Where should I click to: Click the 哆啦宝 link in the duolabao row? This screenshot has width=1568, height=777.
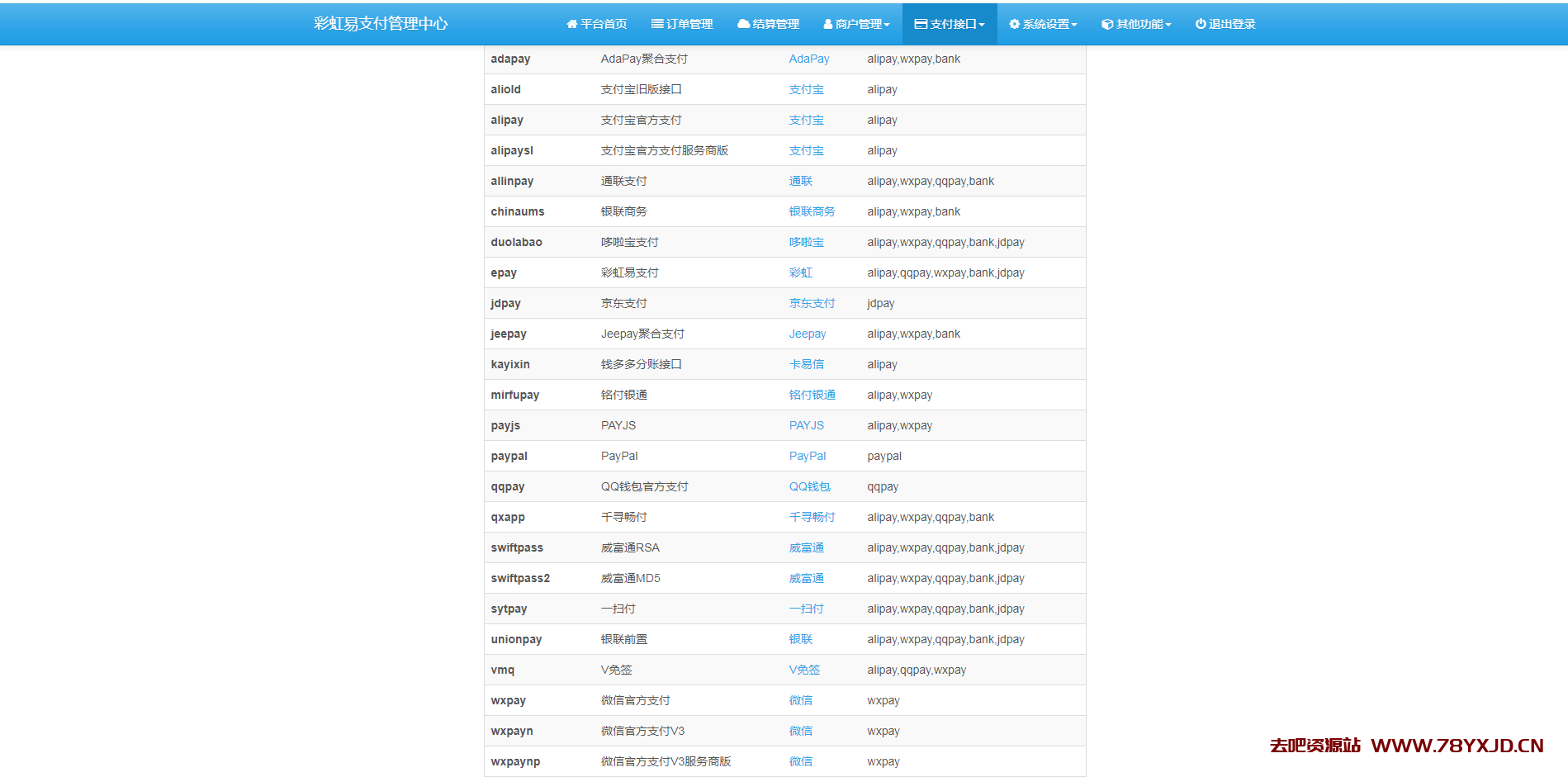click(807, 242)
